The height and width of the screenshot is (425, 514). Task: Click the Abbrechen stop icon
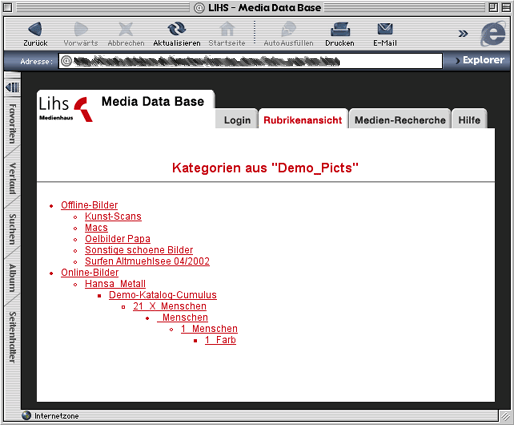[126, 29]
